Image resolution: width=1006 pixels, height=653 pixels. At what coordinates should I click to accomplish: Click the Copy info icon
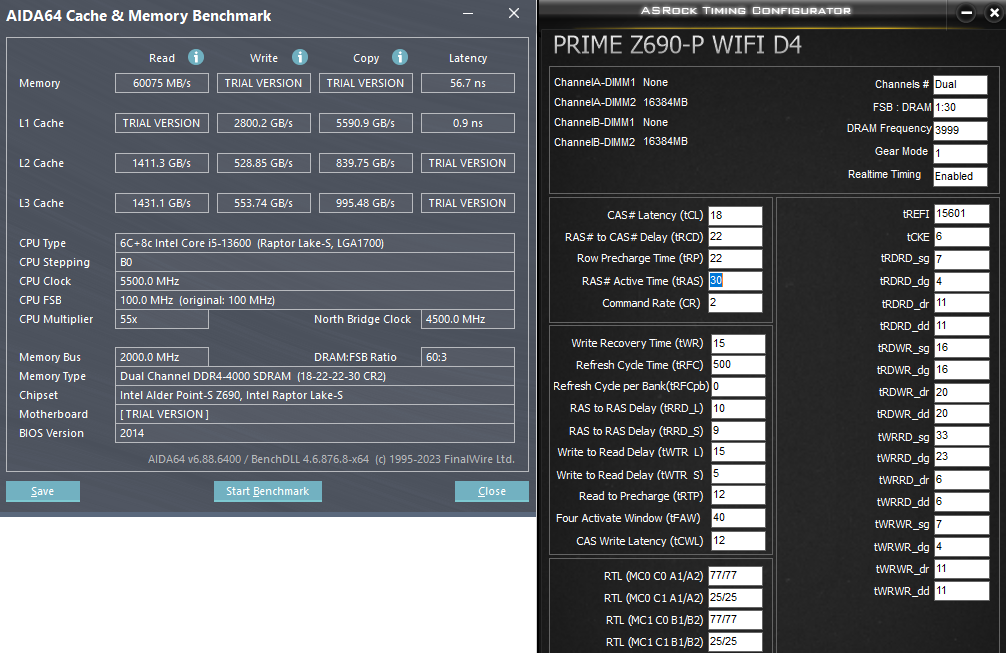pyautogui.click(x=400, y=58)
